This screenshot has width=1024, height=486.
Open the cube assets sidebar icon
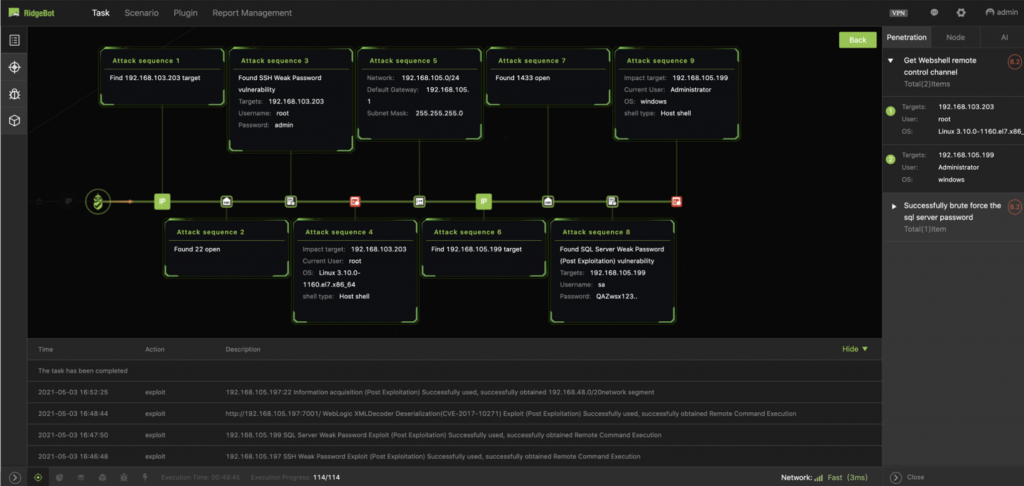coord(14,121)
